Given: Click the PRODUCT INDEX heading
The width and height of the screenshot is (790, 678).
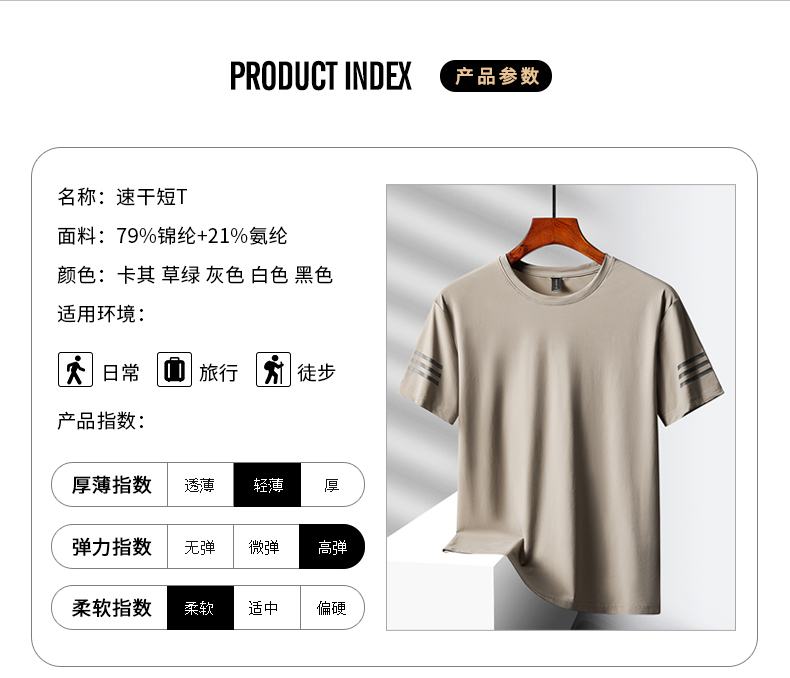Looking at the screenshot, I should coord(321,76).
